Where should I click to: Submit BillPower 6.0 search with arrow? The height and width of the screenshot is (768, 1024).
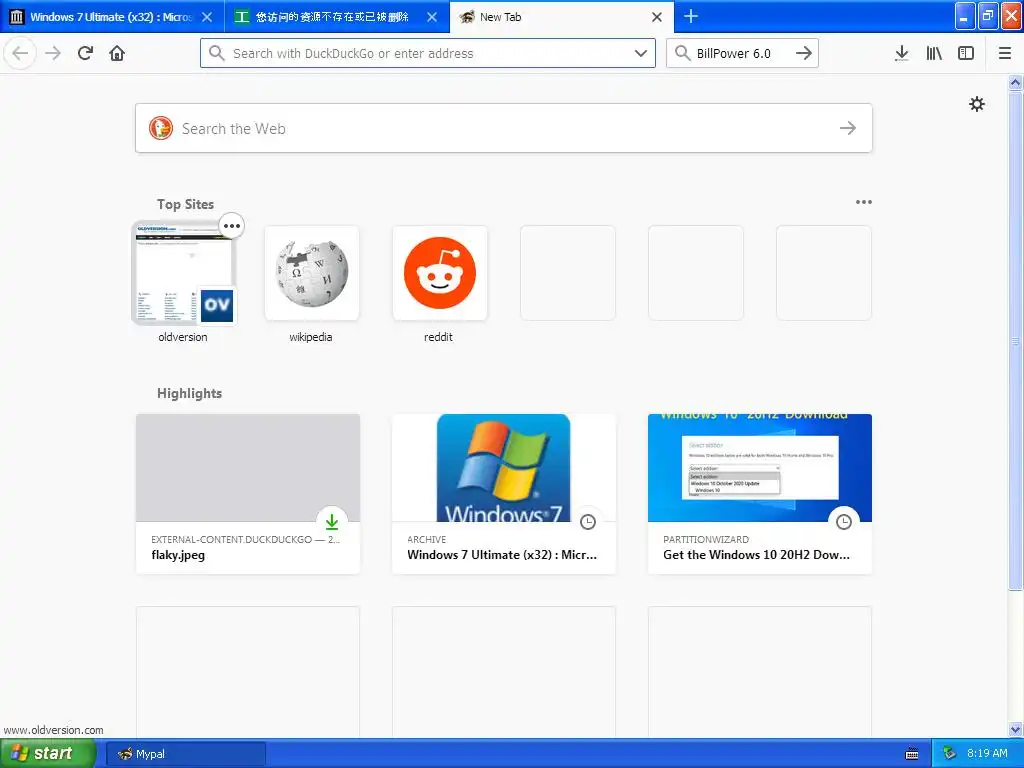(x=804, y=53)
